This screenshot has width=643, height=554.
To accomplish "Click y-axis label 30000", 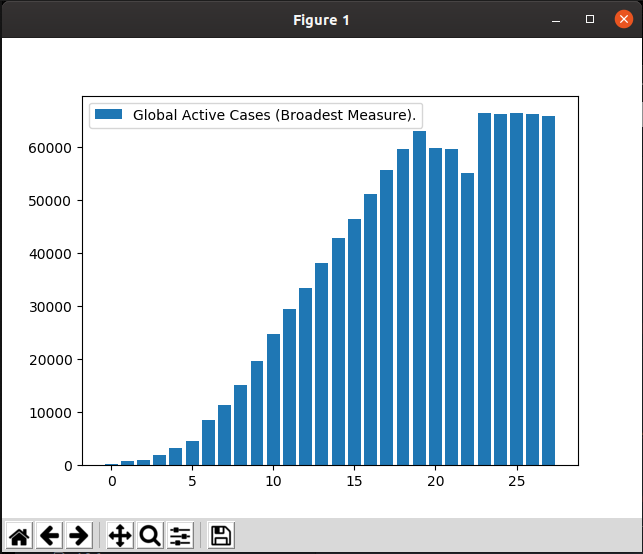I will coord(50,307).
